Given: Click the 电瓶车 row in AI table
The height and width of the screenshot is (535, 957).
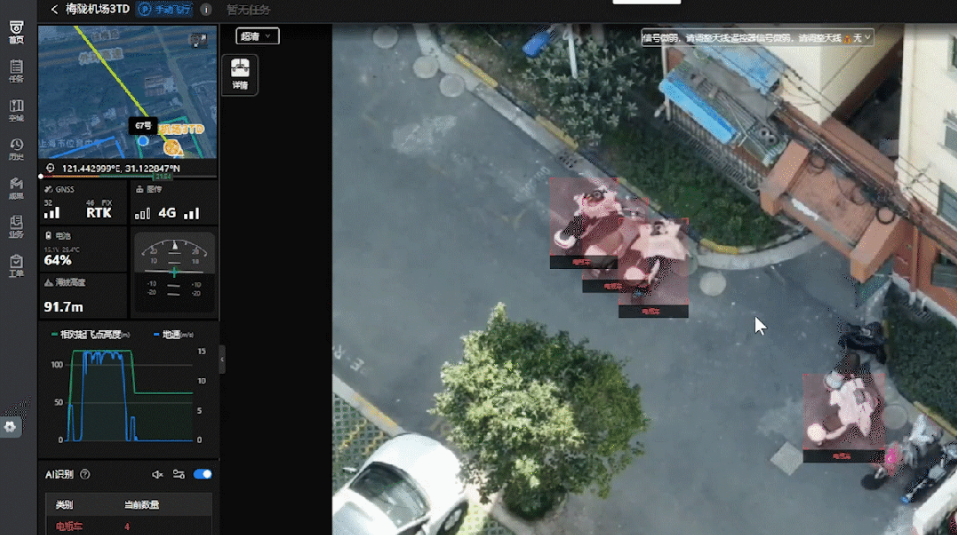Looking at the screenshot, I should click(129, 526).
